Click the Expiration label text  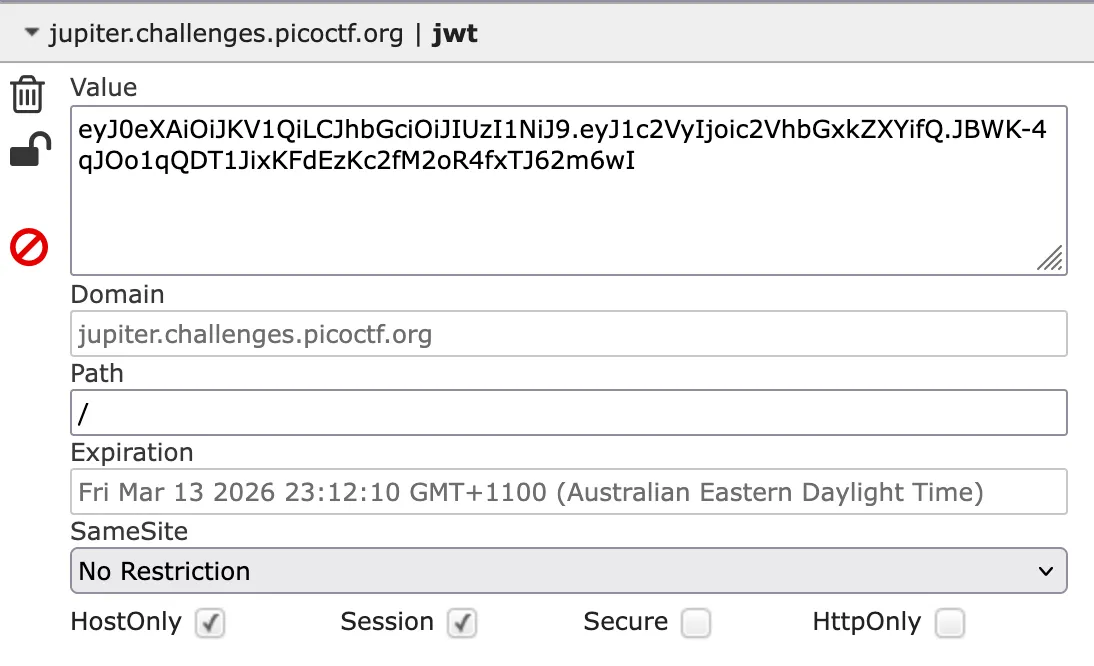132,453
